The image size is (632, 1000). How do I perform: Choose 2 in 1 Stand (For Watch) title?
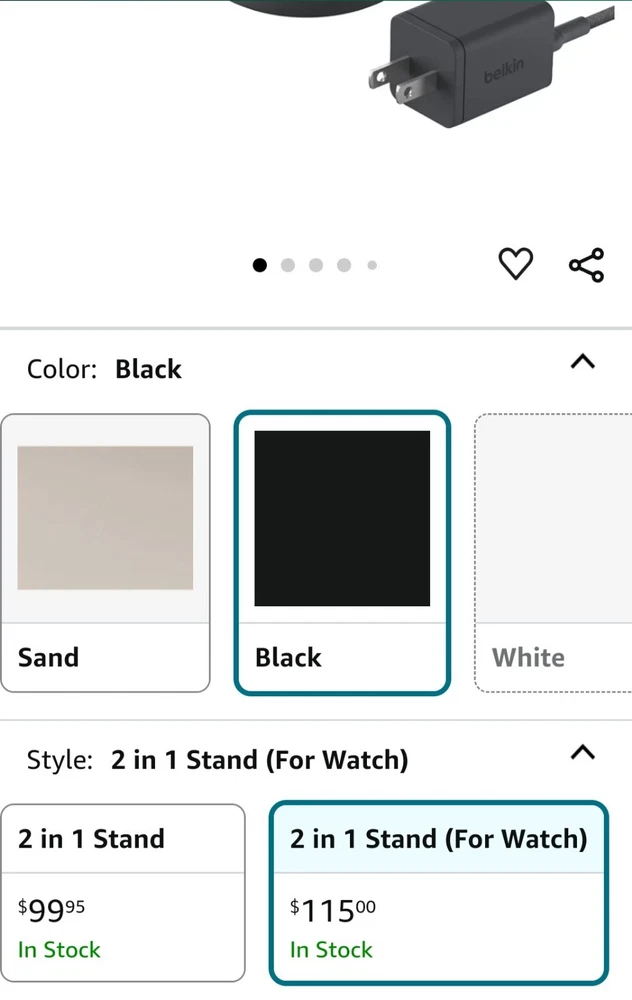438,839
